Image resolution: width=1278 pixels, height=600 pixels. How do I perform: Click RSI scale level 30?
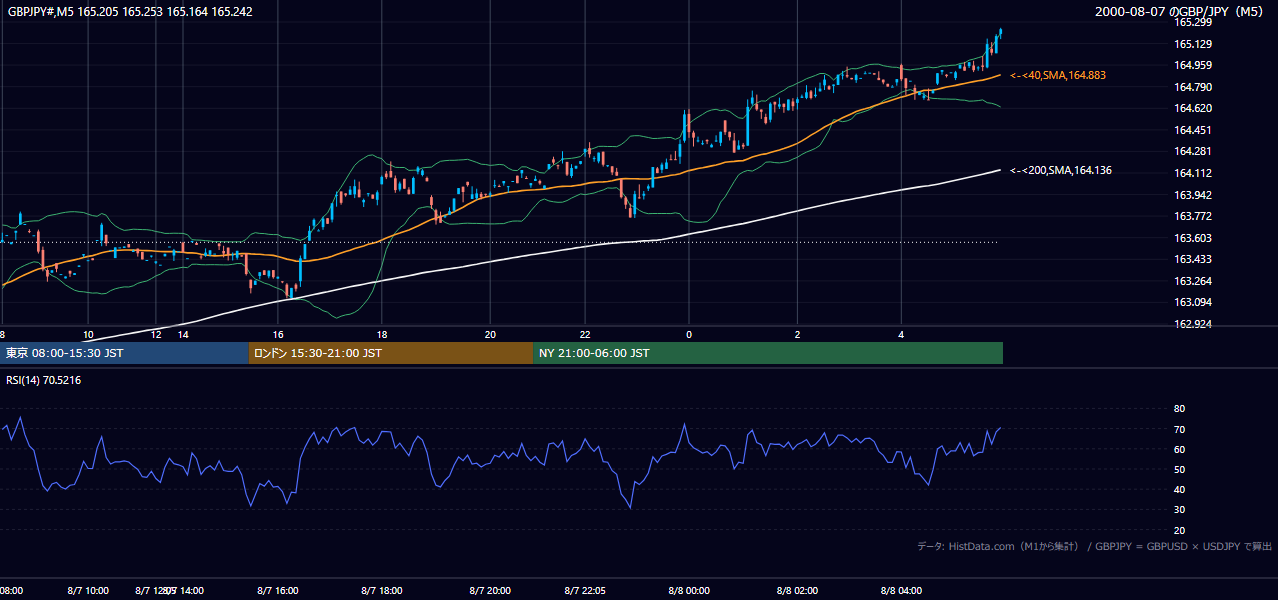pyautogui.click(x=1179, y=510)
